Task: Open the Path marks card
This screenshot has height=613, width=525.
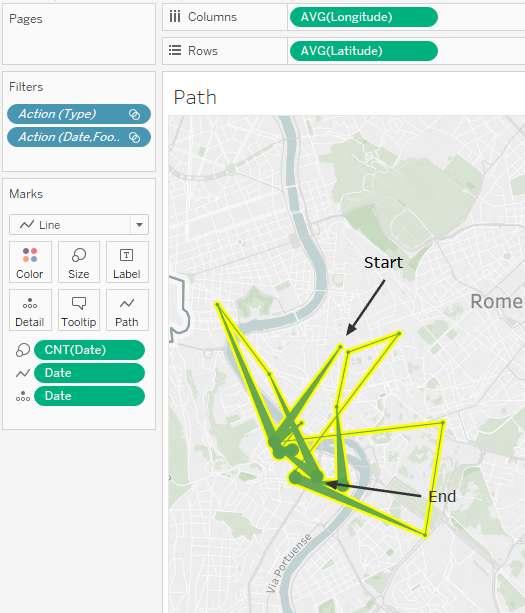Action: [x=127, y=310]
